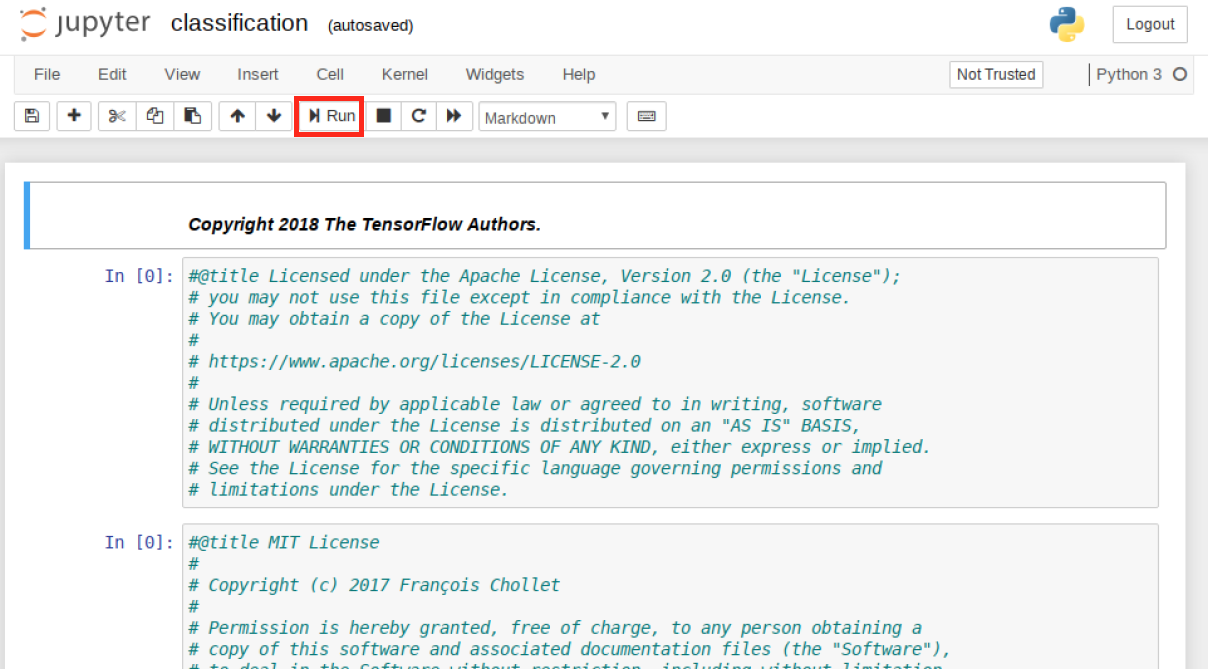Viewport: 1208px width, 669px height.
Task: Move selected cell down arrow
Action: pos(274,116)
